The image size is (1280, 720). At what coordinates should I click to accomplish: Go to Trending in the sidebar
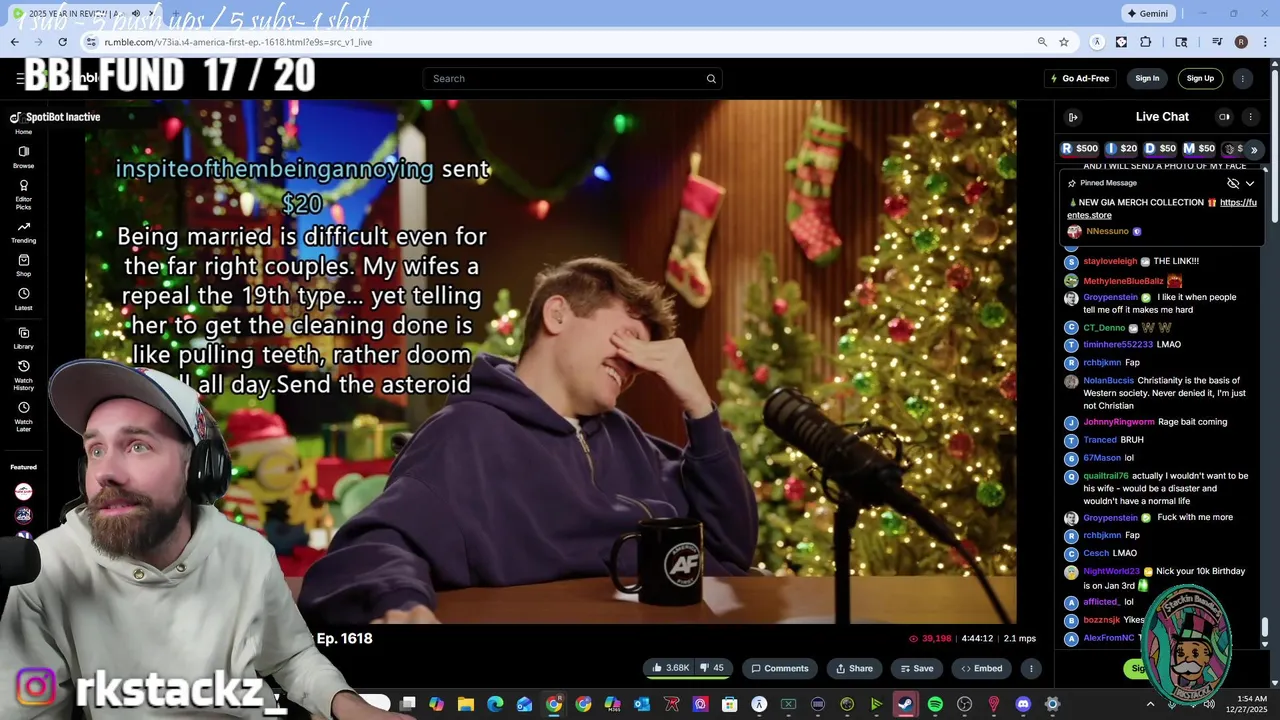click(x=23, y=232)
